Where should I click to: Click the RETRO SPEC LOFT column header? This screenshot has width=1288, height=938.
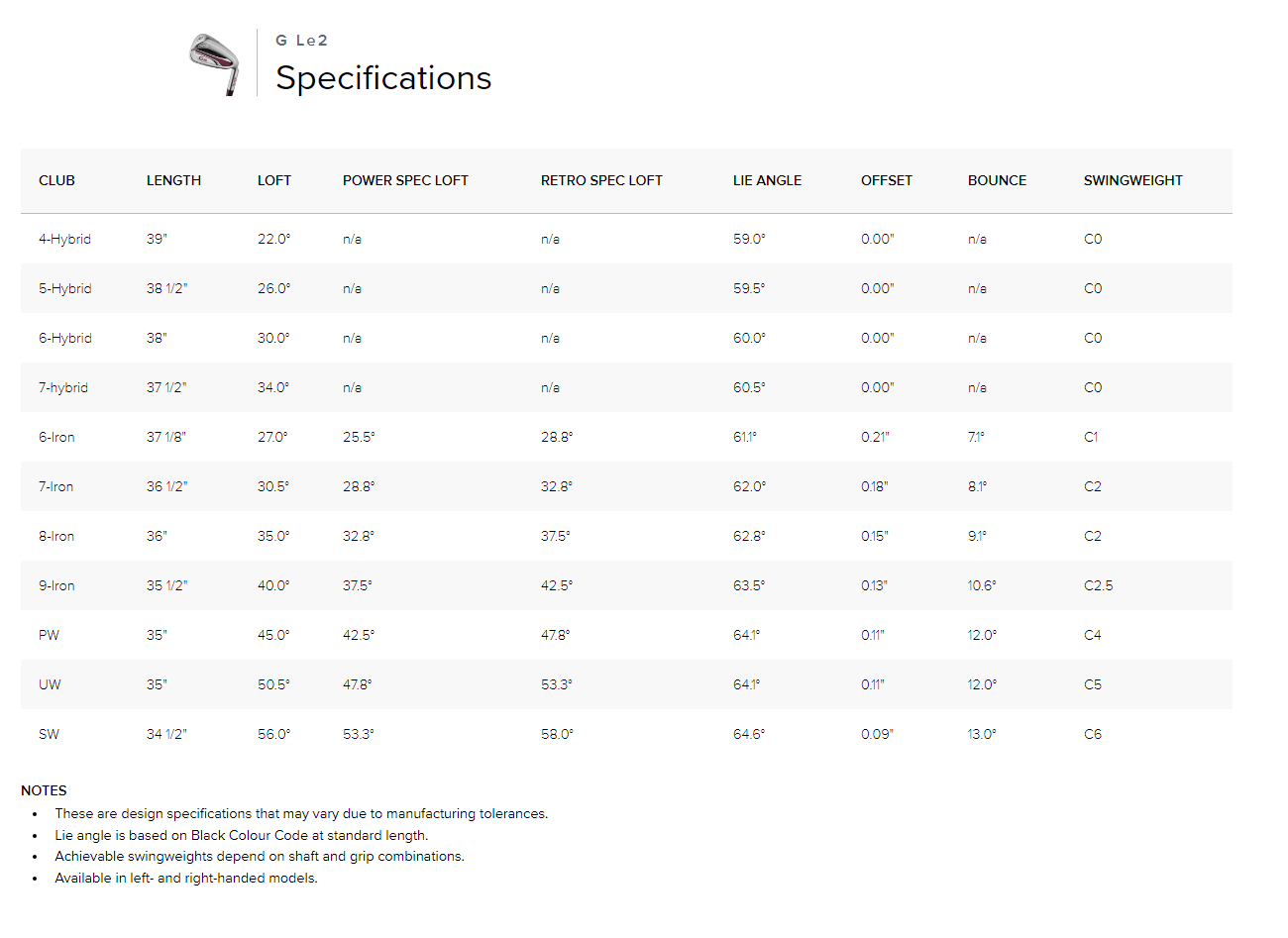(601, 180)
